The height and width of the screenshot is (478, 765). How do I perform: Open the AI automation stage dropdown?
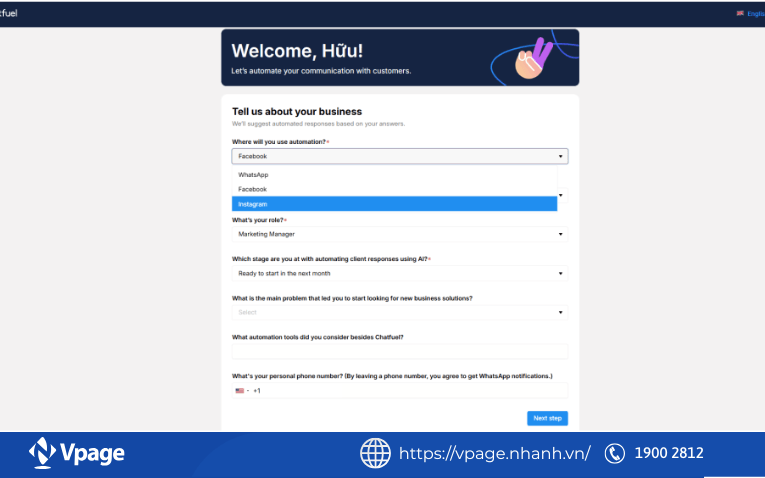point(400,273)
